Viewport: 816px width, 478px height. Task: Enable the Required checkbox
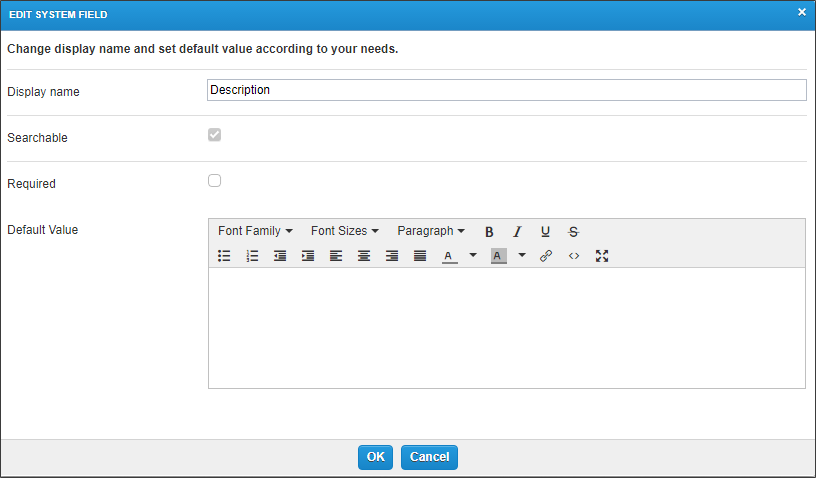click(x=214, y=180)
